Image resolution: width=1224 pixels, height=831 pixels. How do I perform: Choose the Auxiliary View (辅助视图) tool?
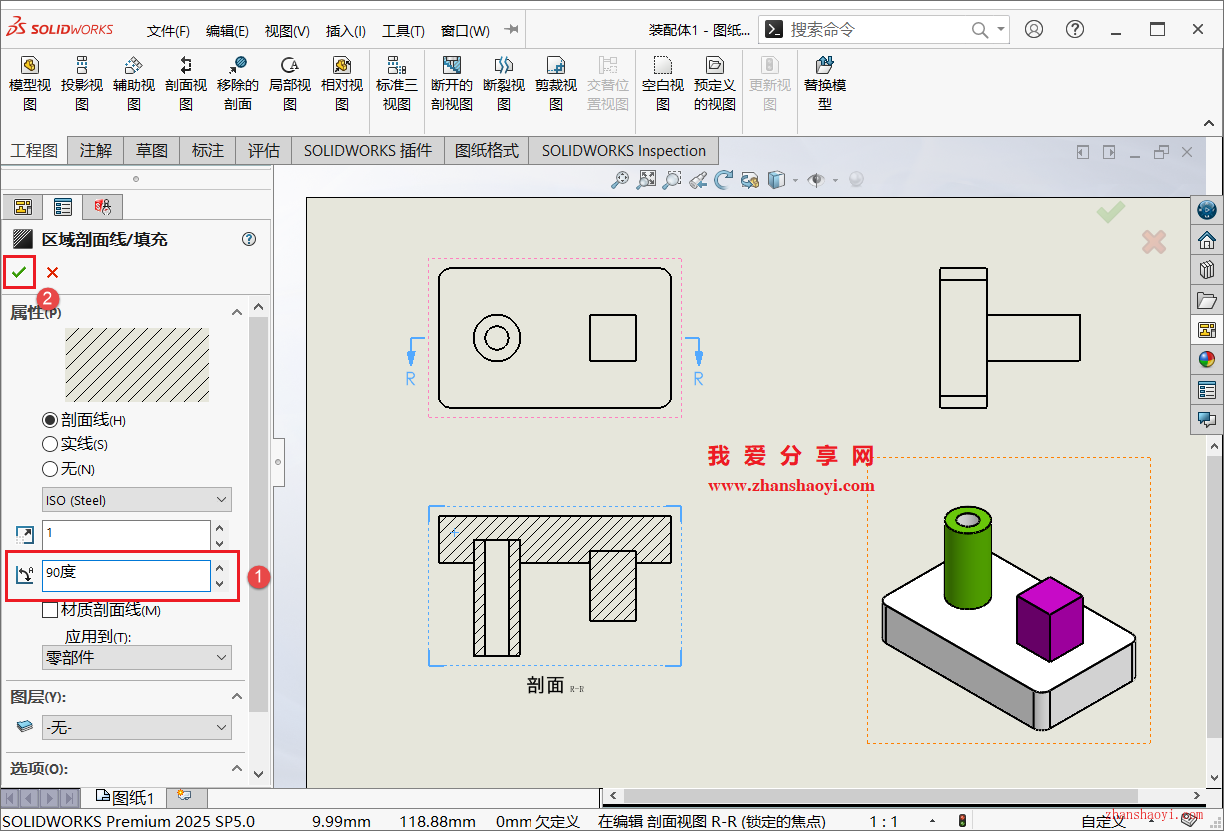point(134,83)
